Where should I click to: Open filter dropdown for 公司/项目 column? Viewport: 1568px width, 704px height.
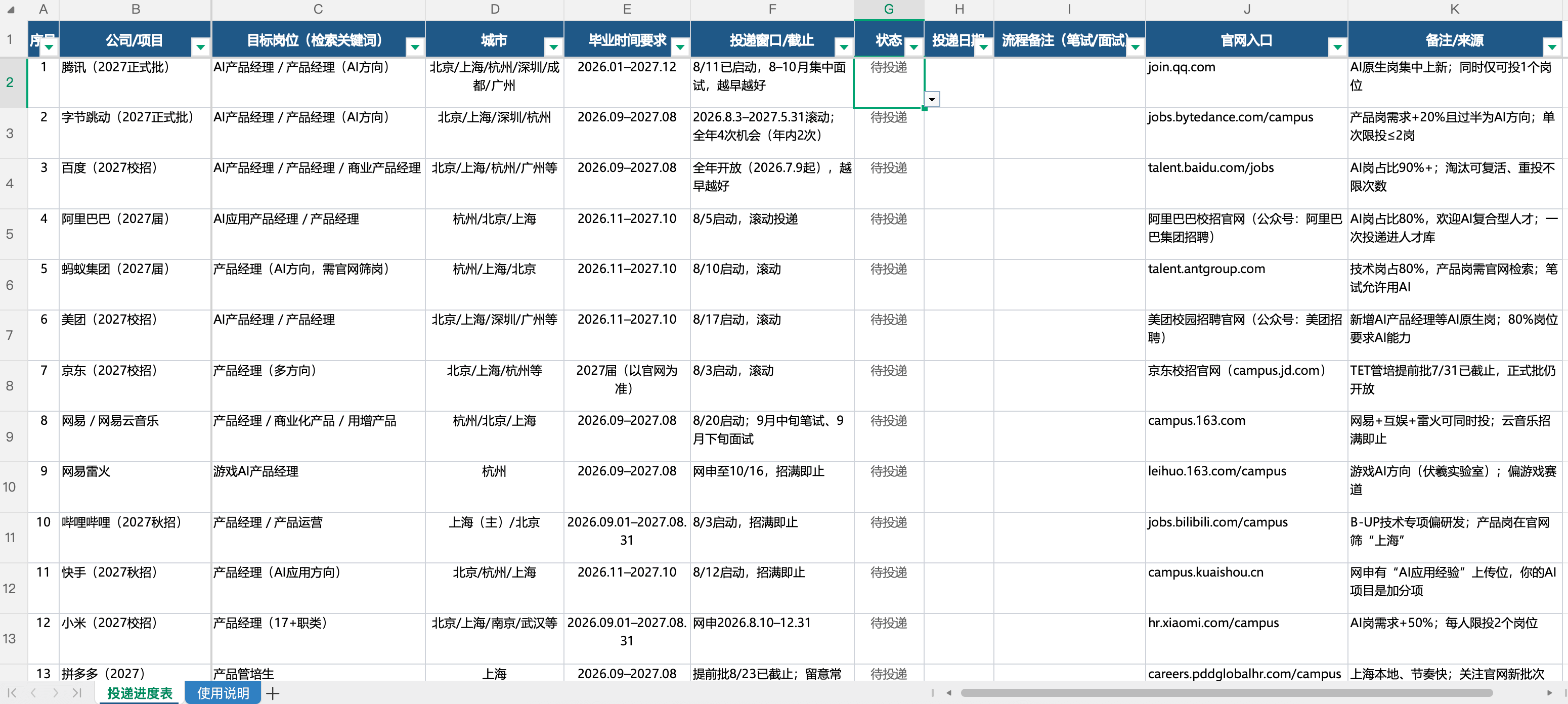coord(200,47)
